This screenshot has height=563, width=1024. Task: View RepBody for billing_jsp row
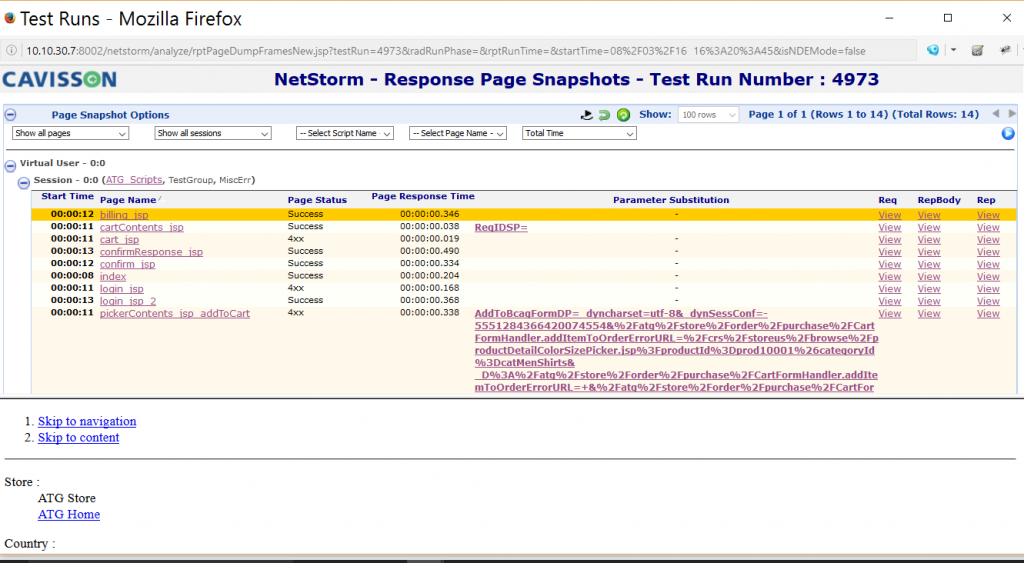(x=929, y=215)
